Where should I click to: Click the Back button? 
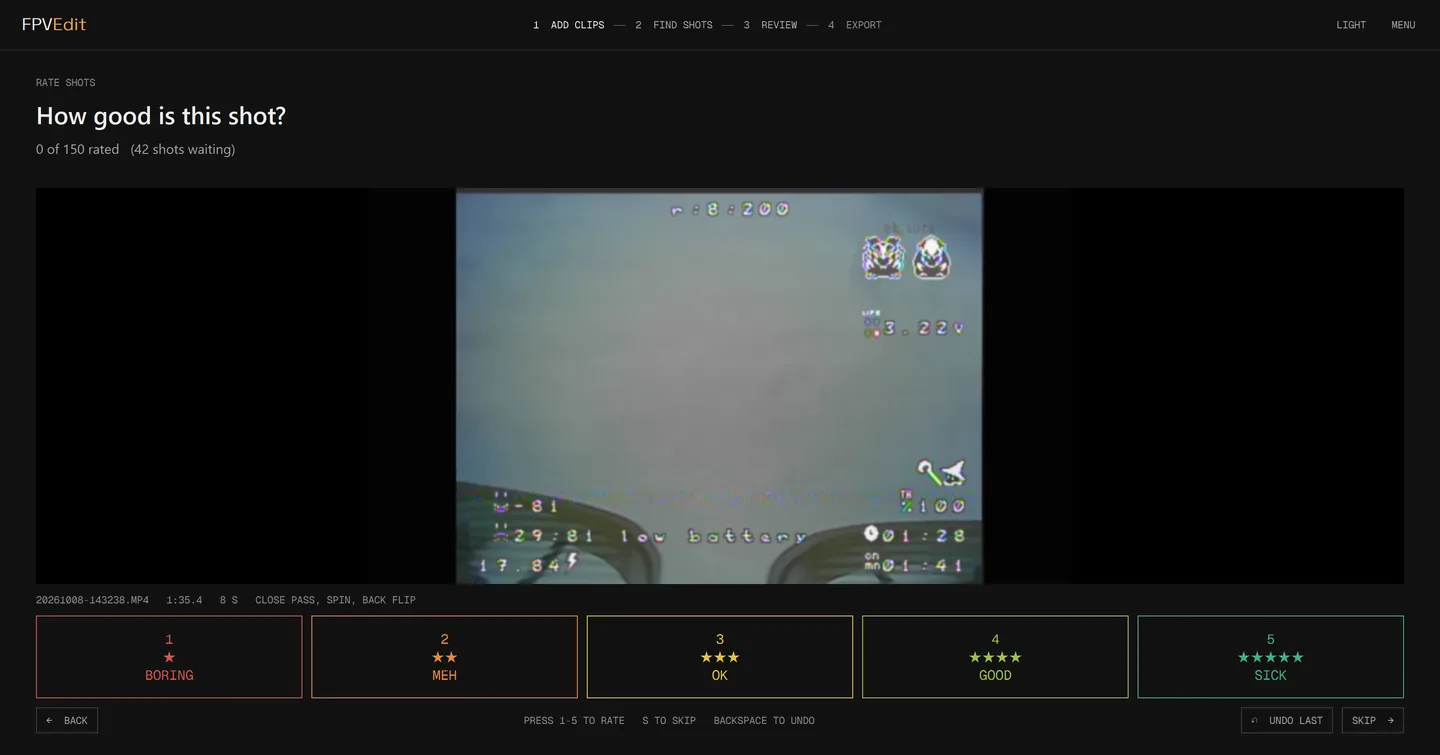[x=67, y=720]
